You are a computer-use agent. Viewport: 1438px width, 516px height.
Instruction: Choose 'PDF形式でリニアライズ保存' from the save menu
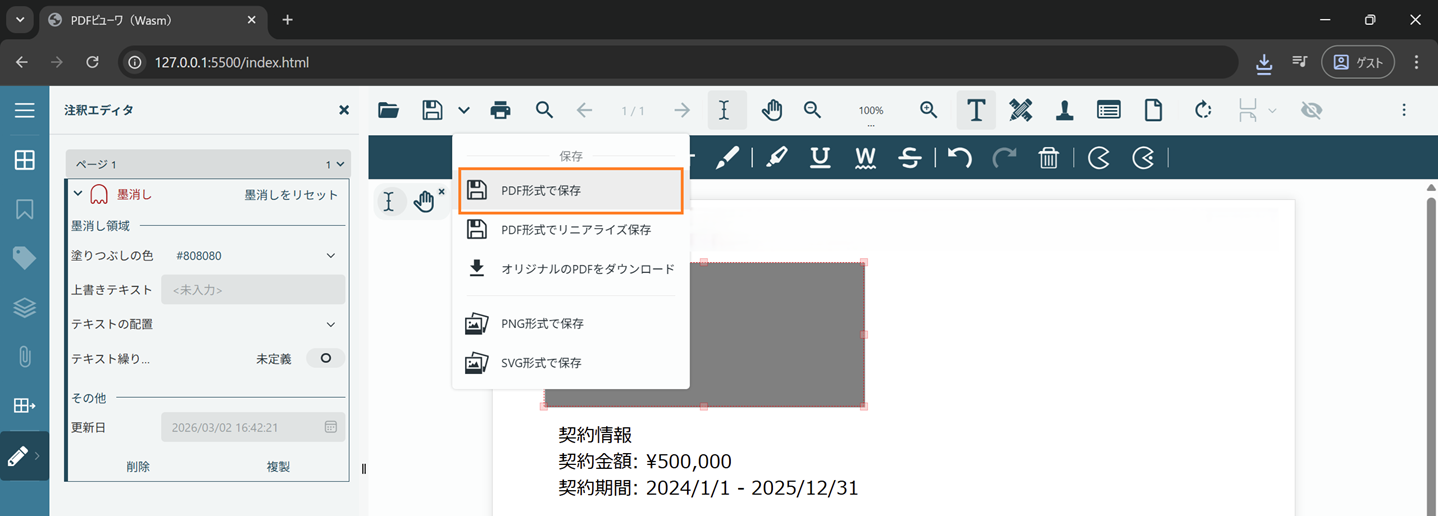[x=571, y=230]
